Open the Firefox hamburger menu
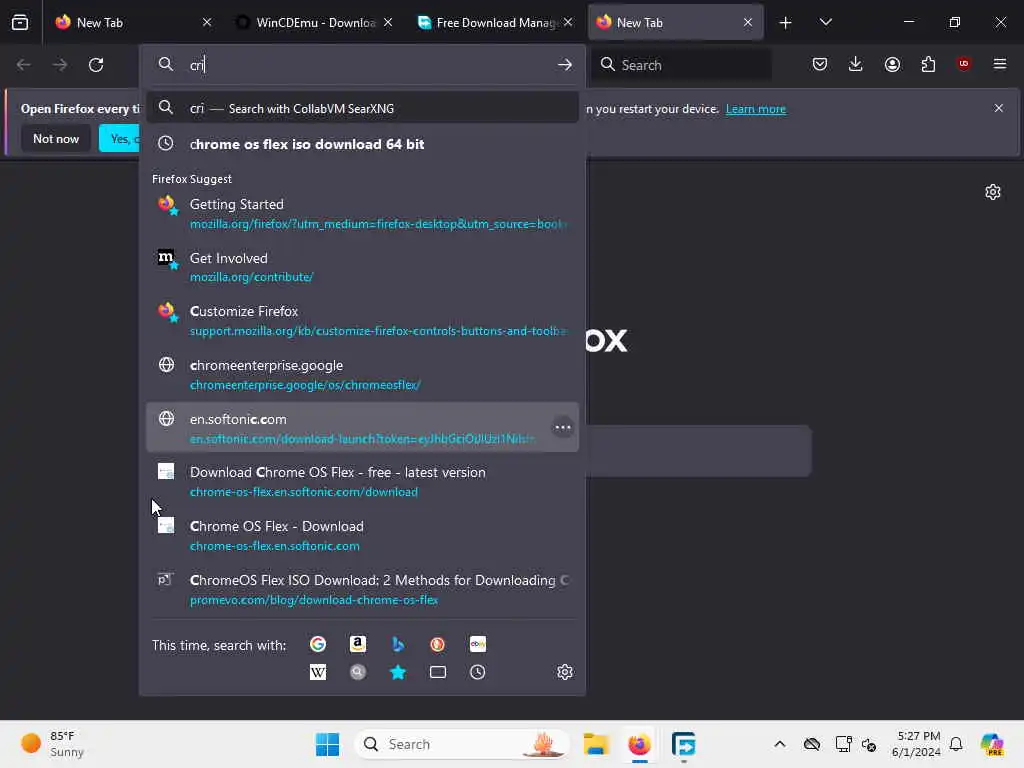1024x768 pixels. tap(1000, 64)
